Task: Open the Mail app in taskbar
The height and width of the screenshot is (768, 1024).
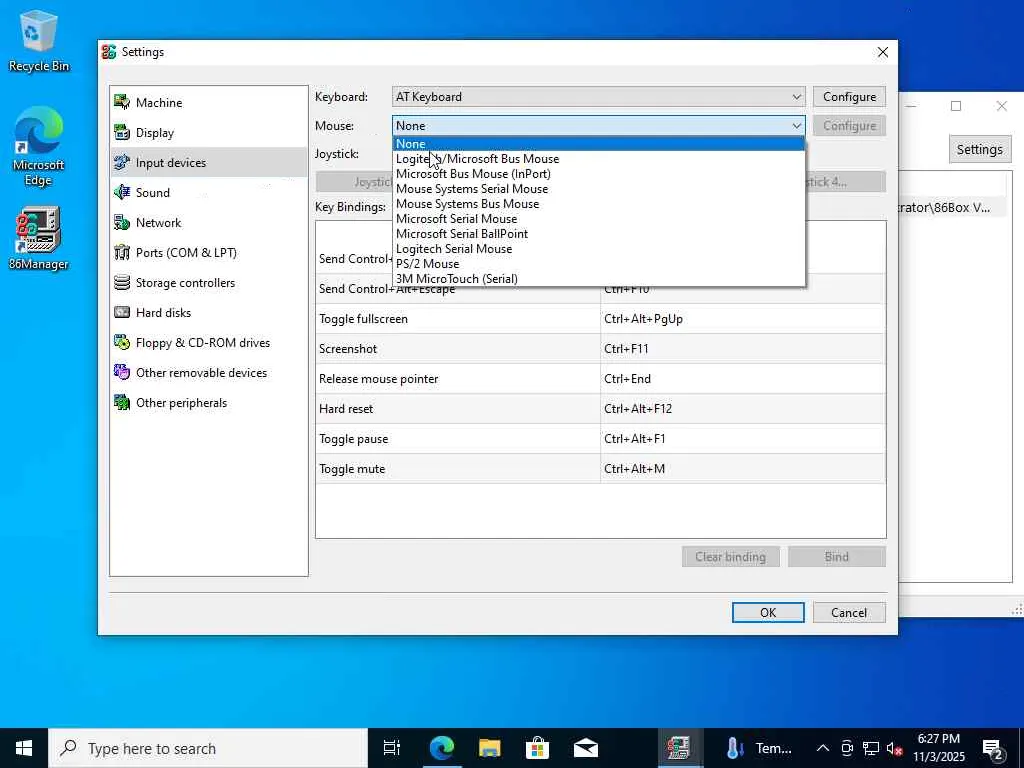Action: pyautogui.click(x=586, y=748)
